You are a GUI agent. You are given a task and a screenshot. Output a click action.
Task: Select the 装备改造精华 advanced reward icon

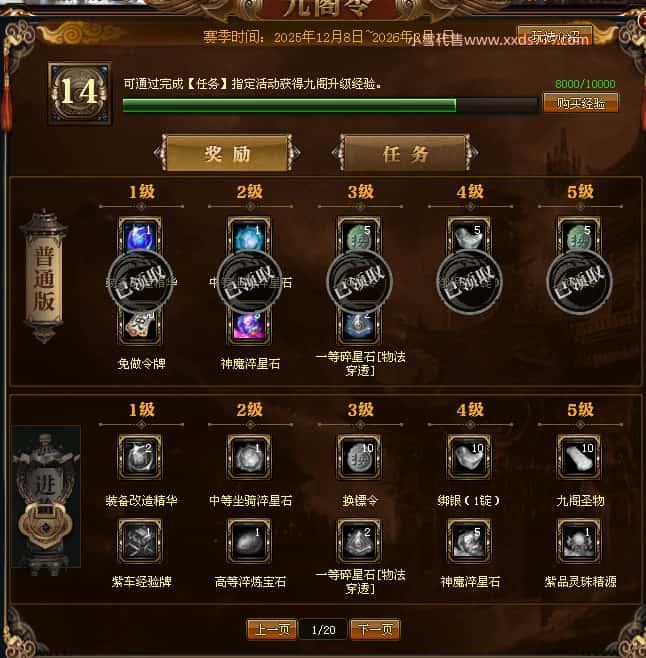(x=140, y=457)
